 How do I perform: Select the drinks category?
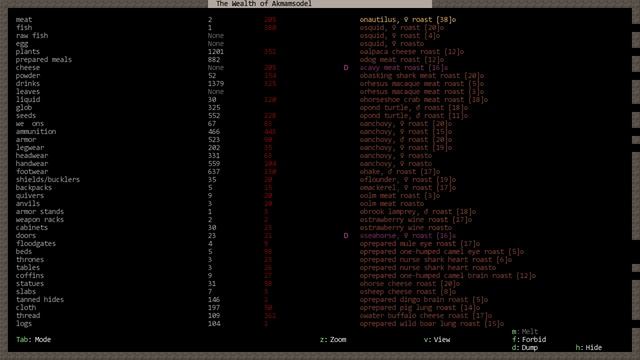click(x=28, y=83)
